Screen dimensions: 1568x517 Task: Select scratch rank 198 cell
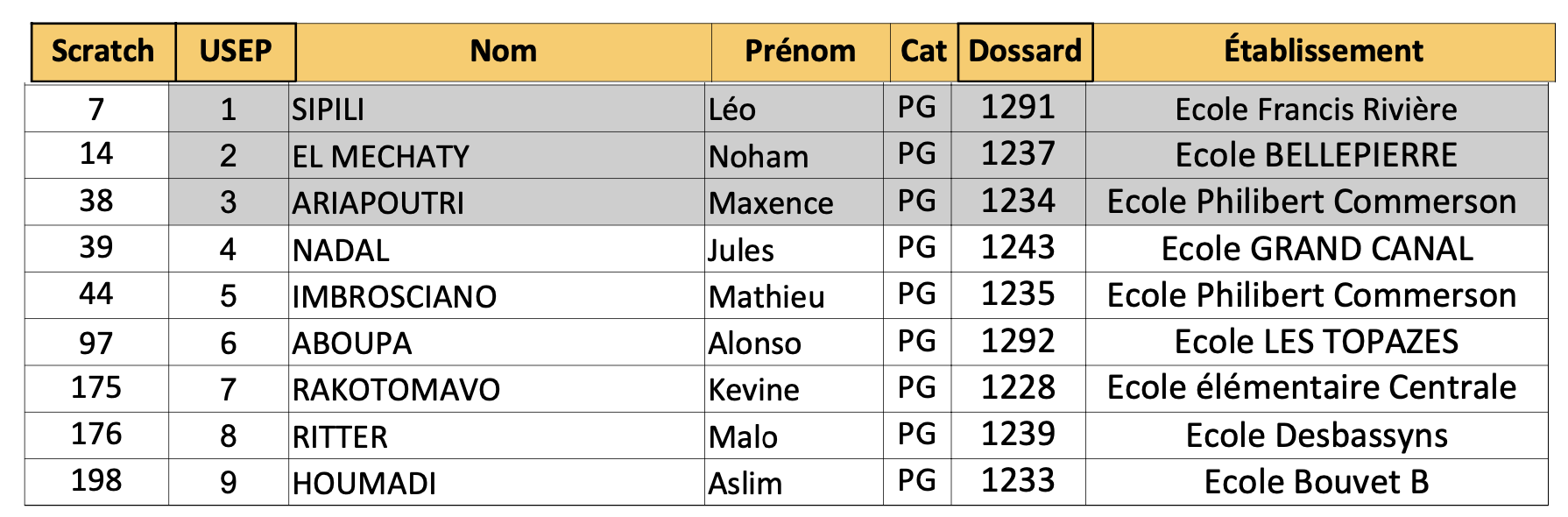pos(96,481)
